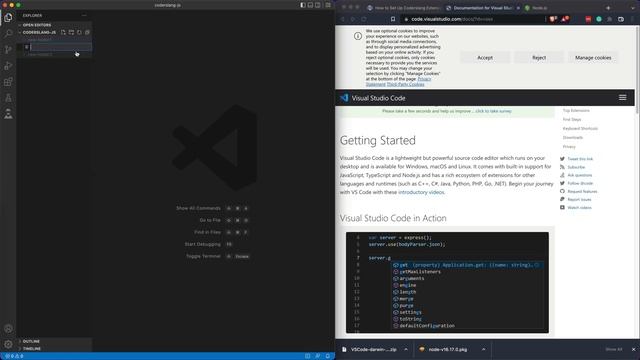Click the browser reload button
The height and width of the screenshot is (360, 640).
click(x=364, y=19)
